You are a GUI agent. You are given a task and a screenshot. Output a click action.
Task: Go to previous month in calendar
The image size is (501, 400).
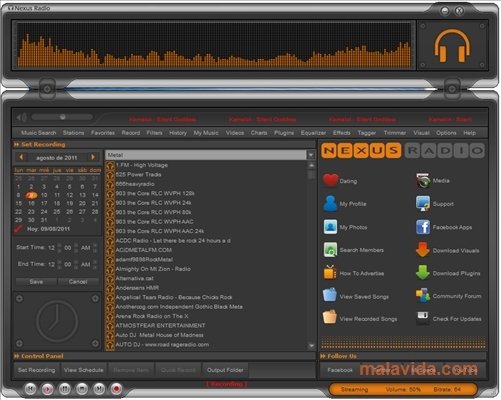tap(21, 157)
